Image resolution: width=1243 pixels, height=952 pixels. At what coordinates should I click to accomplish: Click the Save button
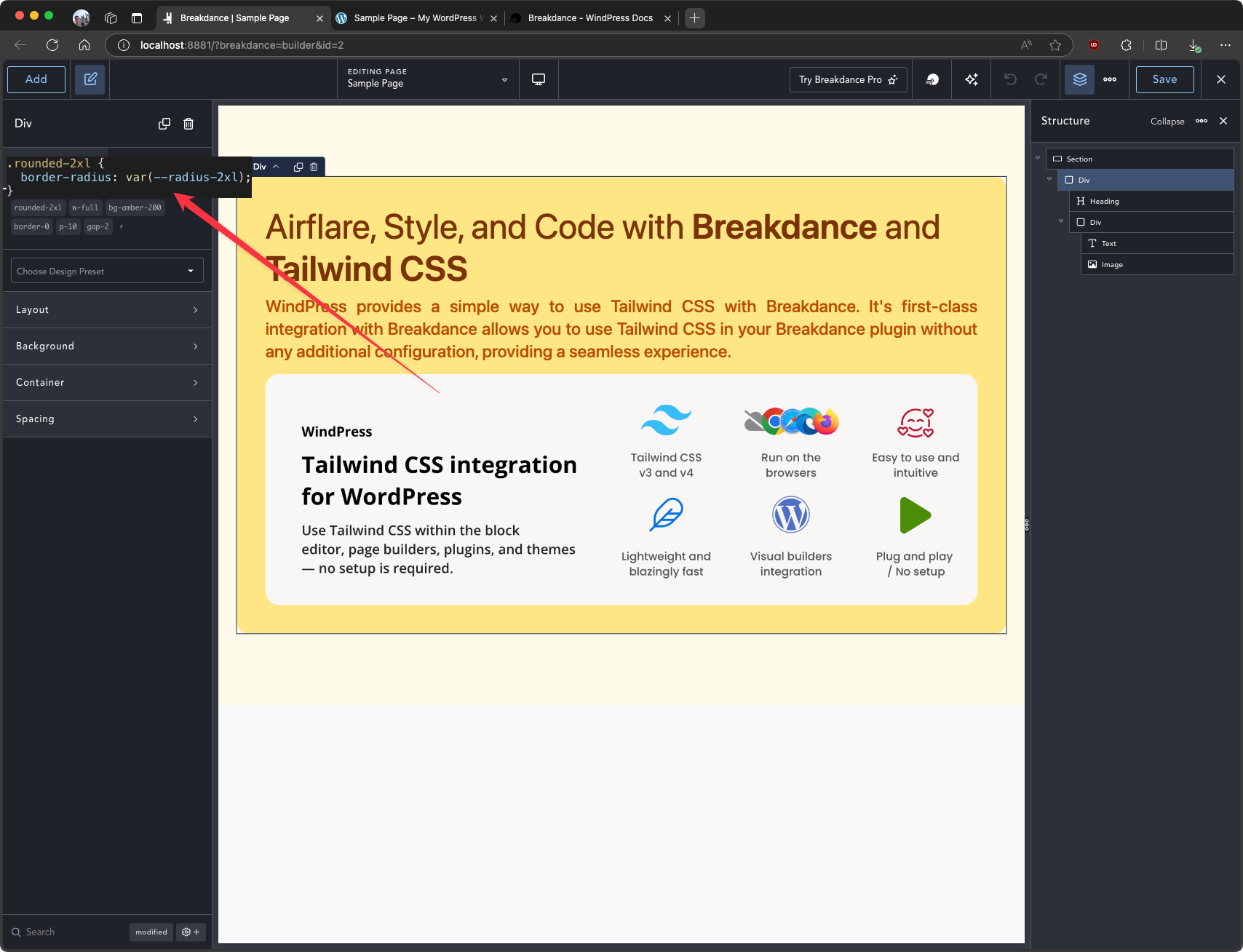[x=1164, y=79]
